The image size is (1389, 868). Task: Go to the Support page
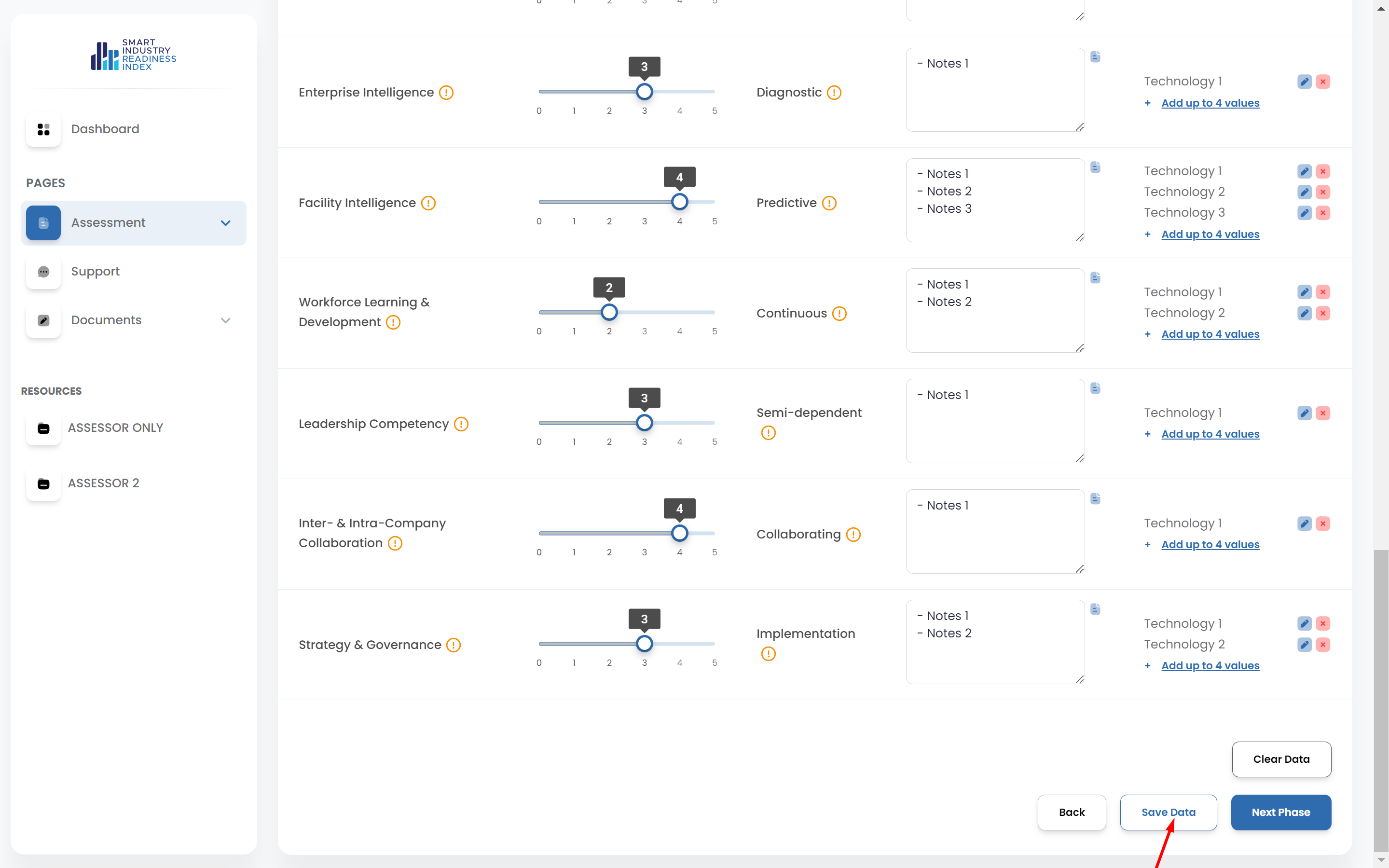coord(95,272)
